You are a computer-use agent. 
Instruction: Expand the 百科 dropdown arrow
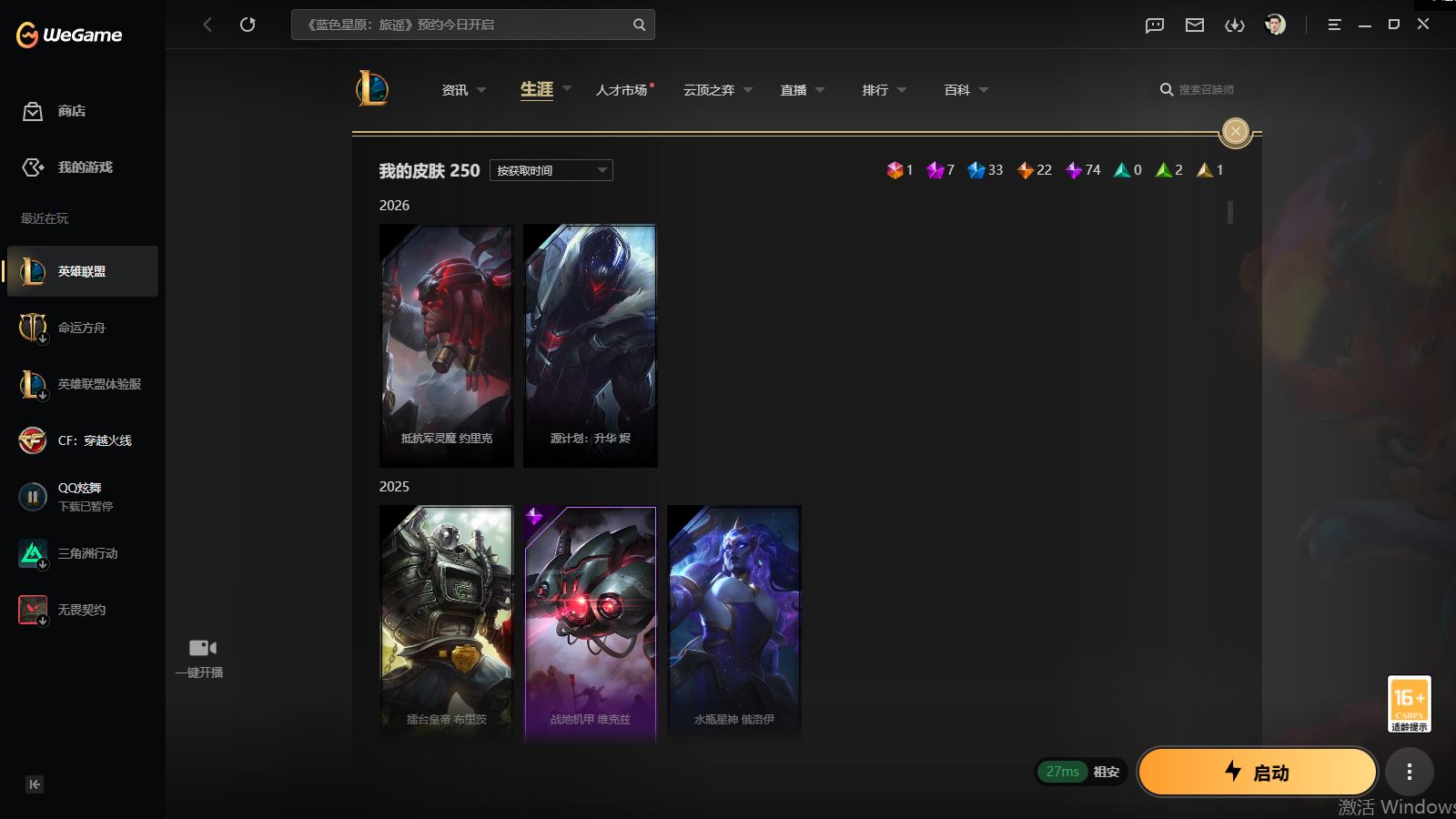(984, 90)
